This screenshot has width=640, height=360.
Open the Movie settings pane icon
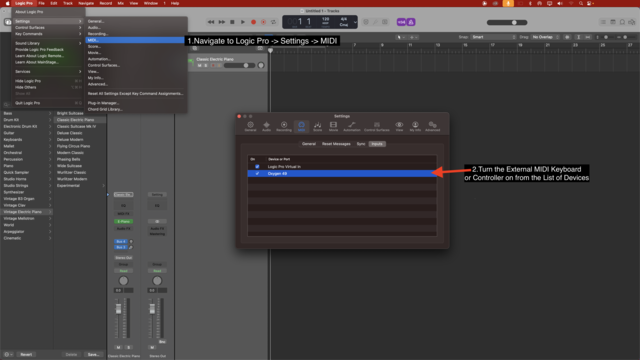(333, 126)
